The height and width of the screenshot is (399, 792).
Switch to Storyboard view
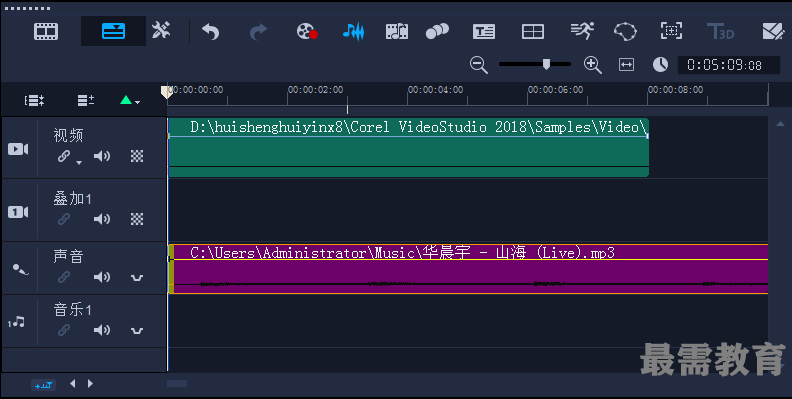[x=46, y=31]
